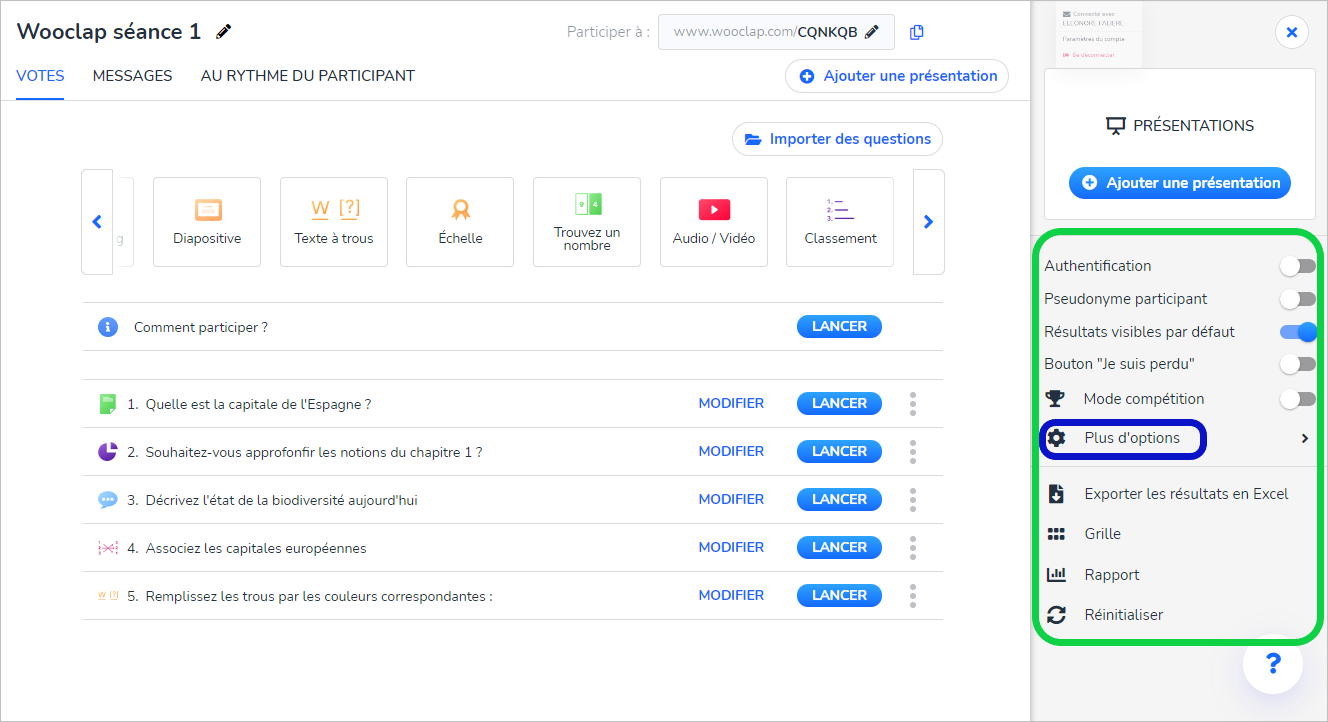Image resolution: width=1328 pixels, height=722 pixels.
Task: Open AU RYTHME DU PARTICIPANT tab
Action: (307, 76)
